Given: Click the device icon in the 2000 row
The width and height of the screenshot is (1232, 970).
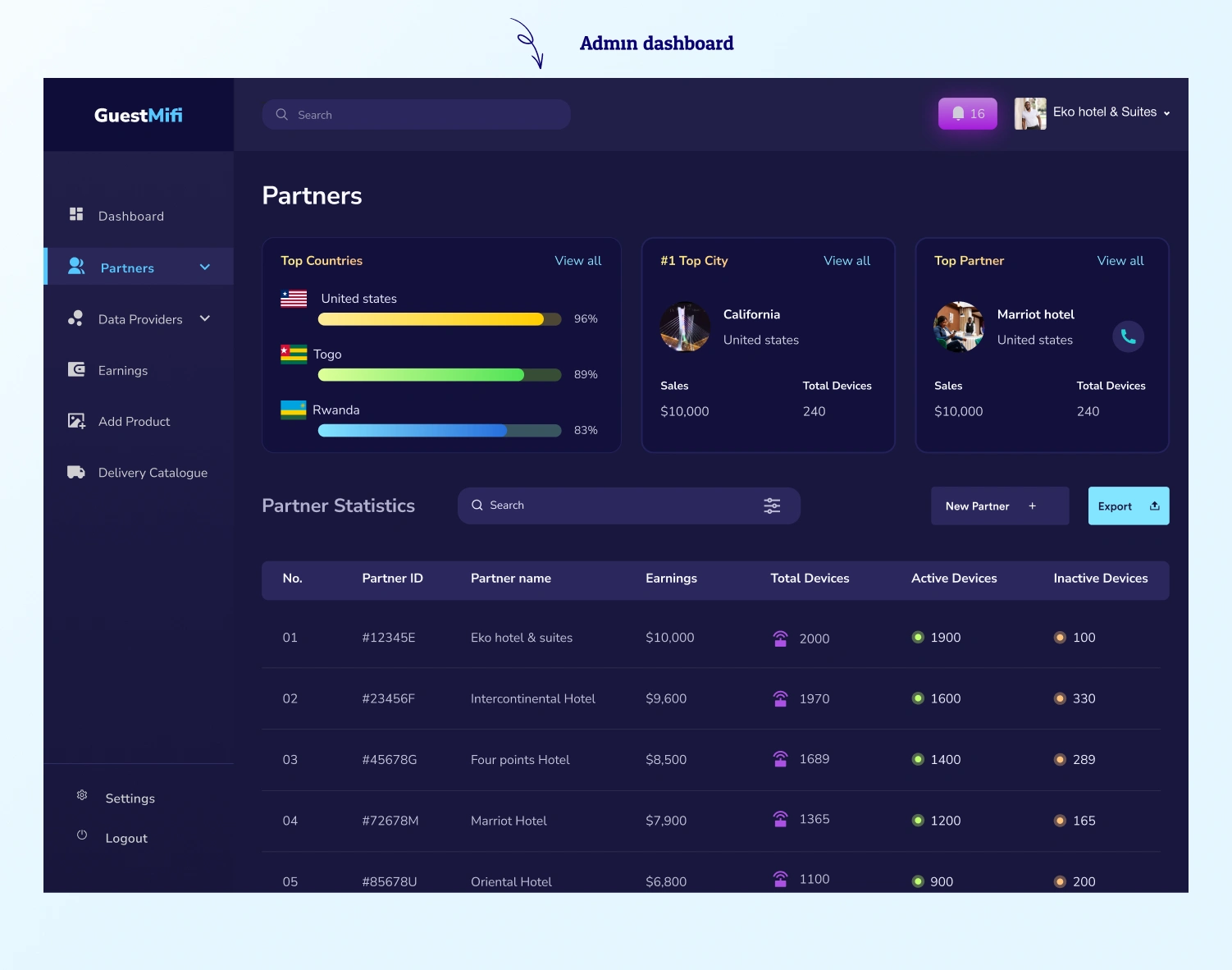Looking at the screenshot, I should point(781,638).
